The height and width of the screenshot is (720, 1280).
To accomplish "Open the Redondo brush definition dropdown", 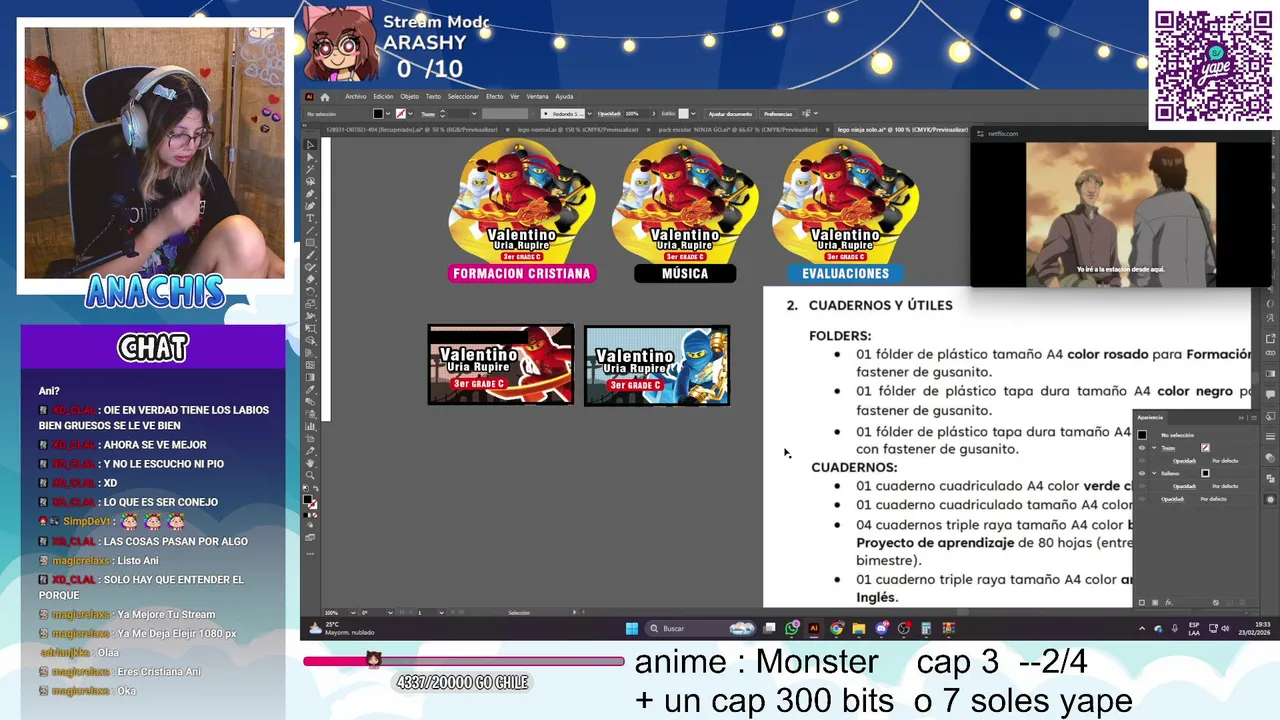I will click(x=589, y=114).
